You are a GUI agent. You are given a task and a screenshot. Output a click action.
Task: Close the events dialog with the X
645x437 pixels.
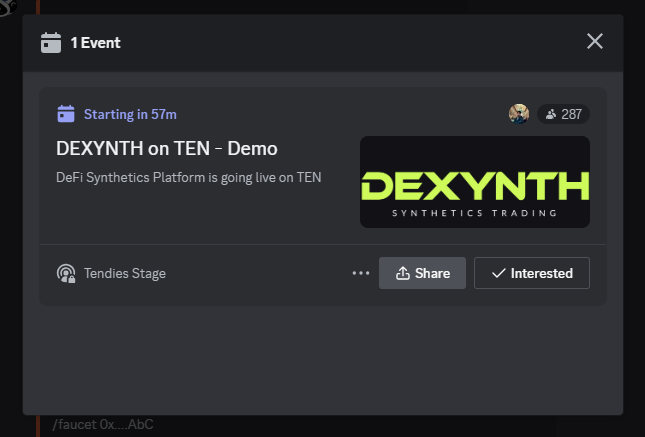pos(594,41)
